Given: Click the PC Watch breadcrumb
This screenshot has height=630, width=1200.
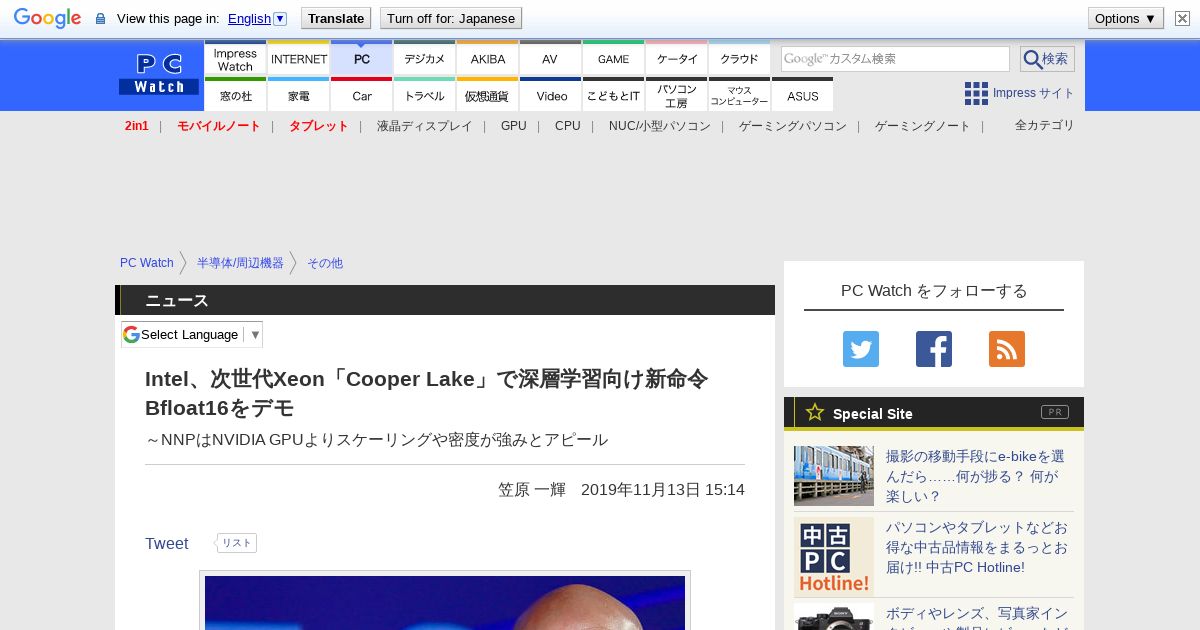Looking at the screenshot, I should [x=147, y=263].
